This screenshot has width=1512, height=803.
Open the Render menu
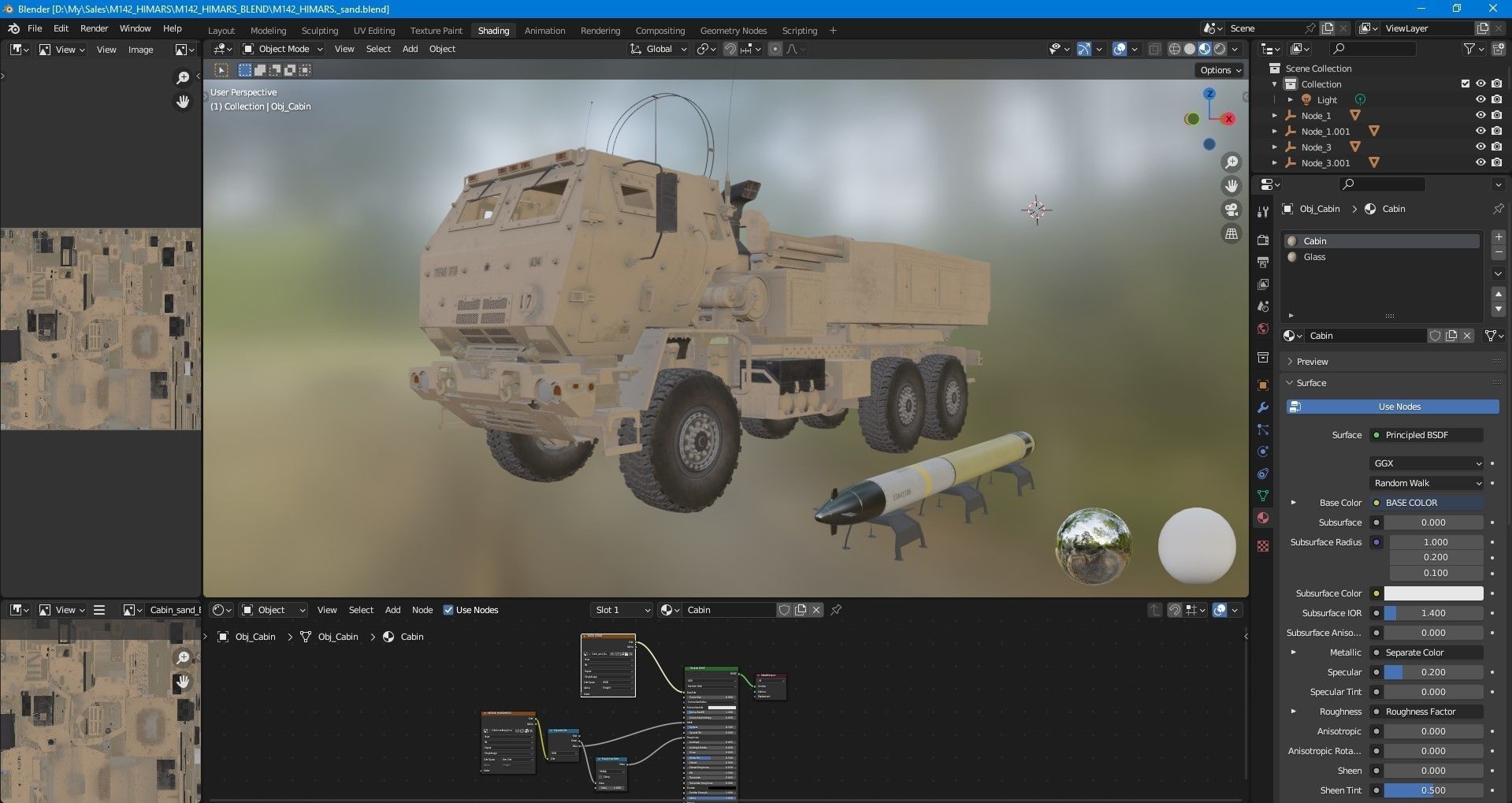click(x=94, y=28)
